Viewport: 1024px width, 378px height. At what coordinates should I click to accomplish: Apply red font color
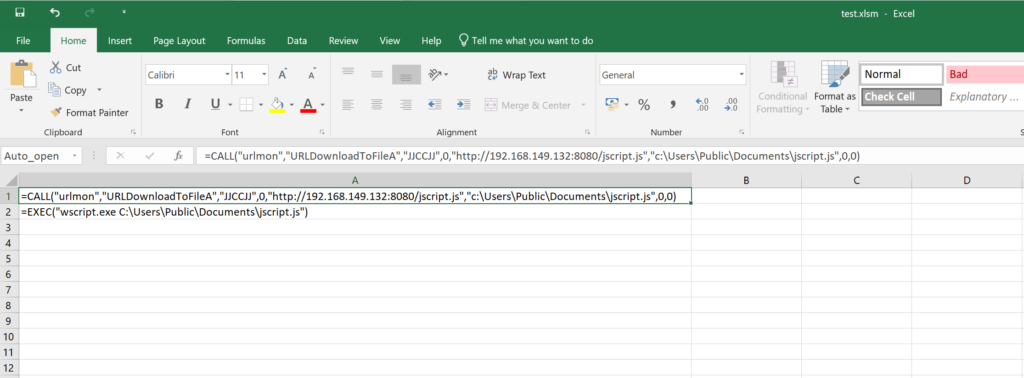coord(308,104)
